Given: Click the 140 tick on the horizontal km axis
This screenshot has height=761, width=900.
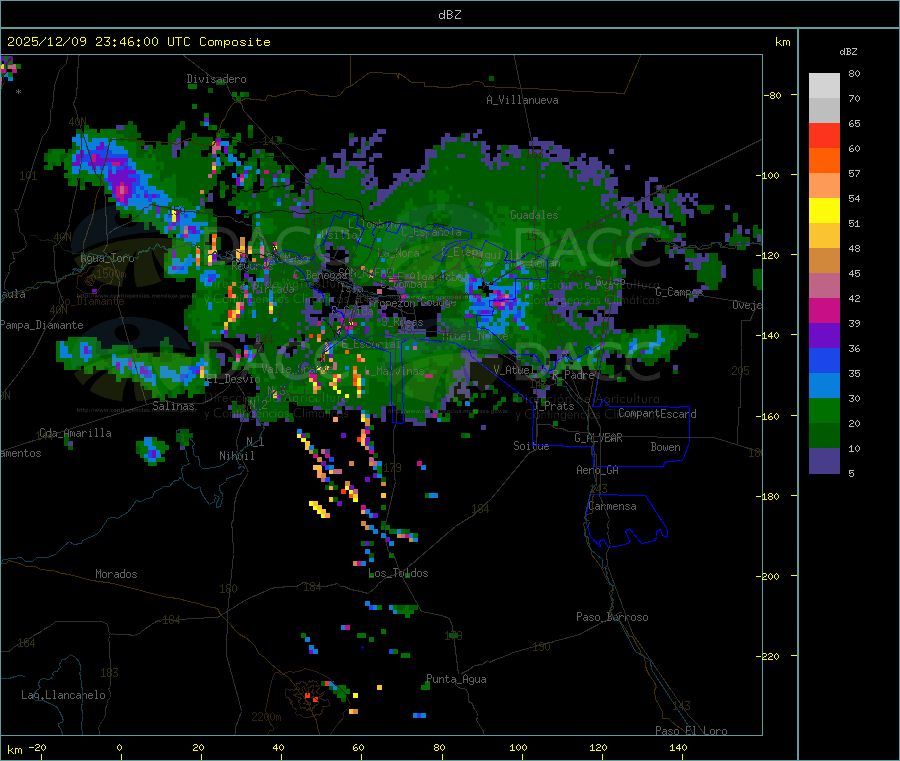Looking at the screenshot, I should [678, 747].
